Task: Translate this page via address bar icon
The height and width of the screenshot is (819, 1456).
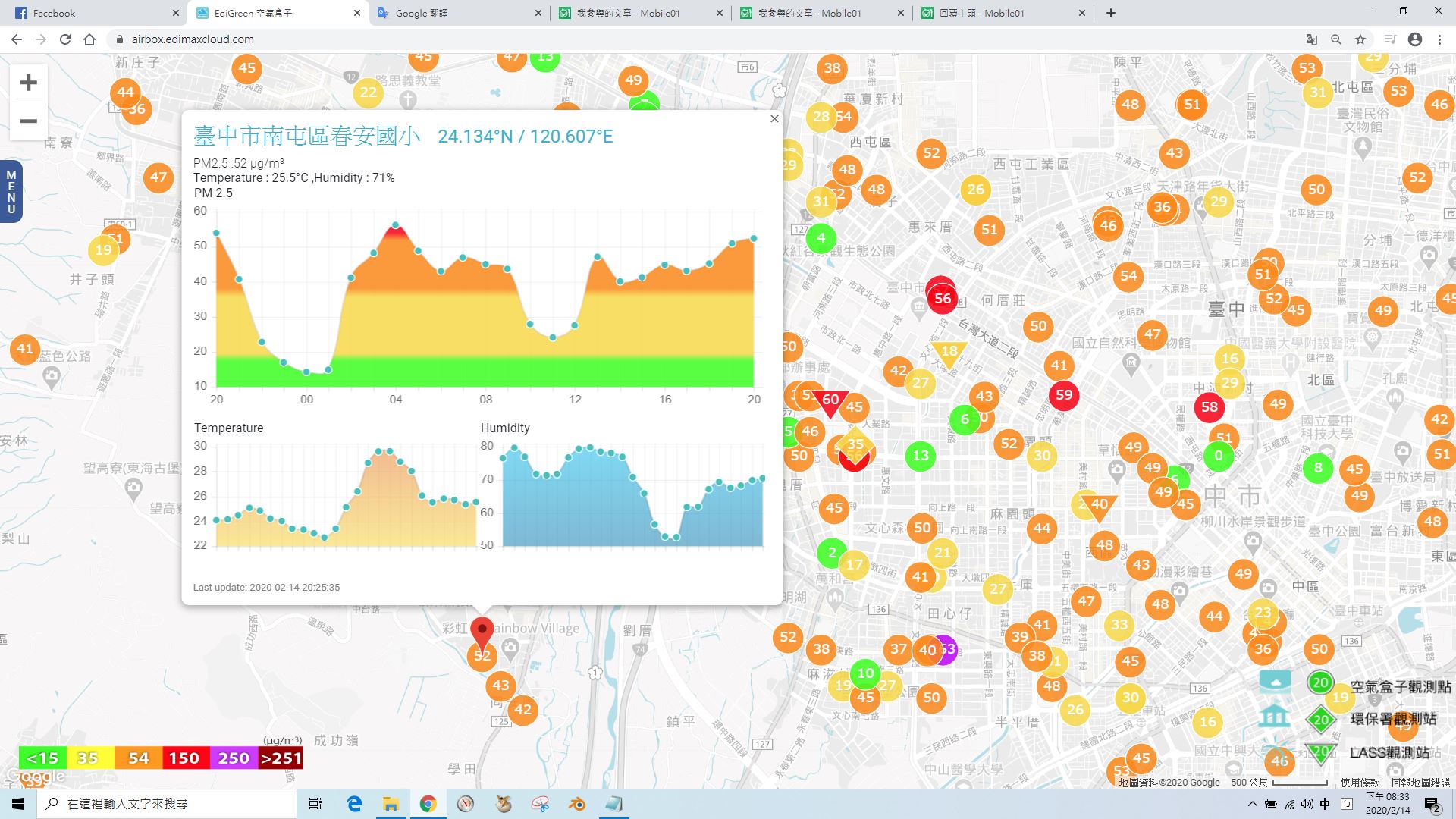Action: click(1311, 39)
